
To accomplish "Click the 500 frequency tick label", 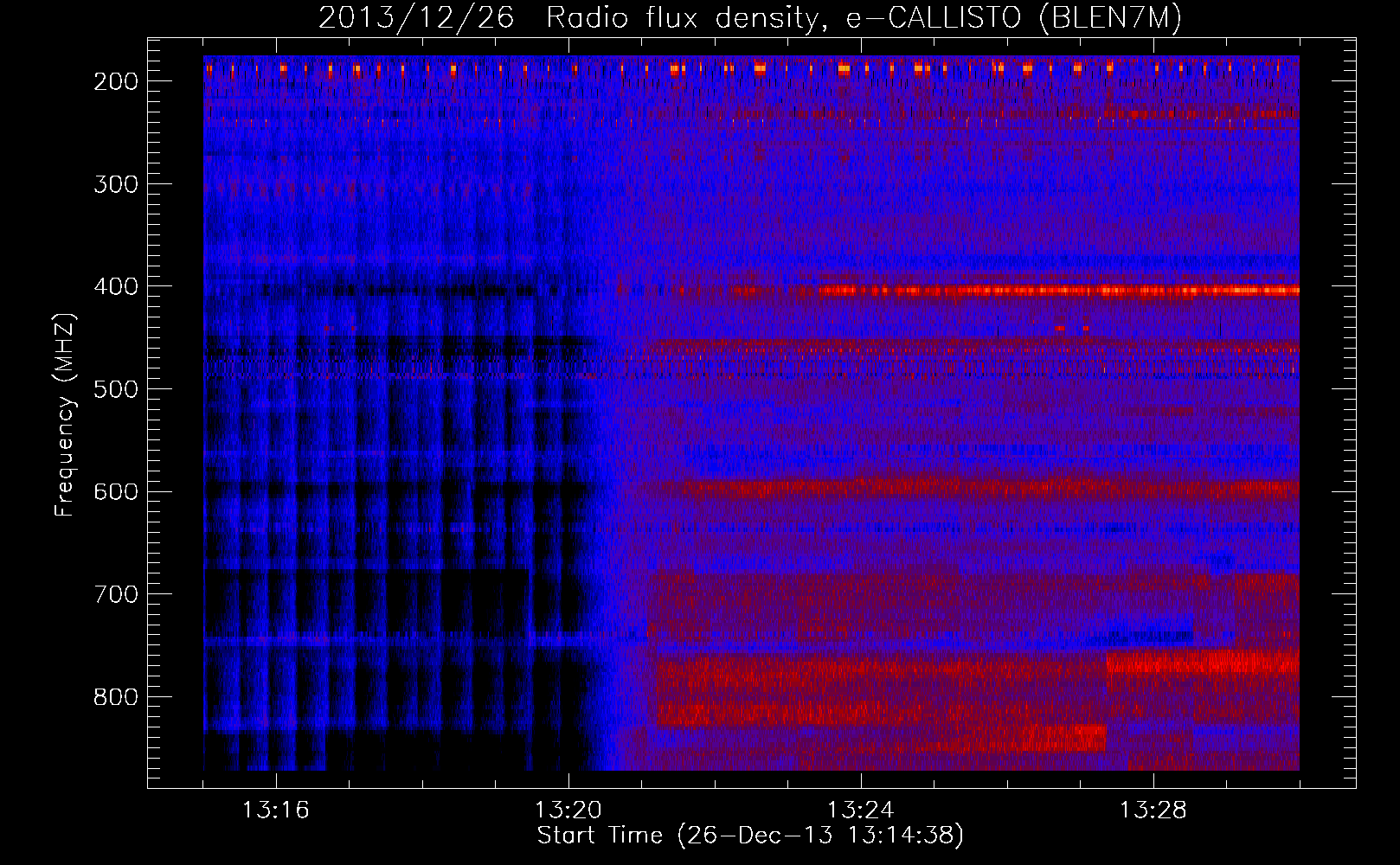I will coord(115,389).
